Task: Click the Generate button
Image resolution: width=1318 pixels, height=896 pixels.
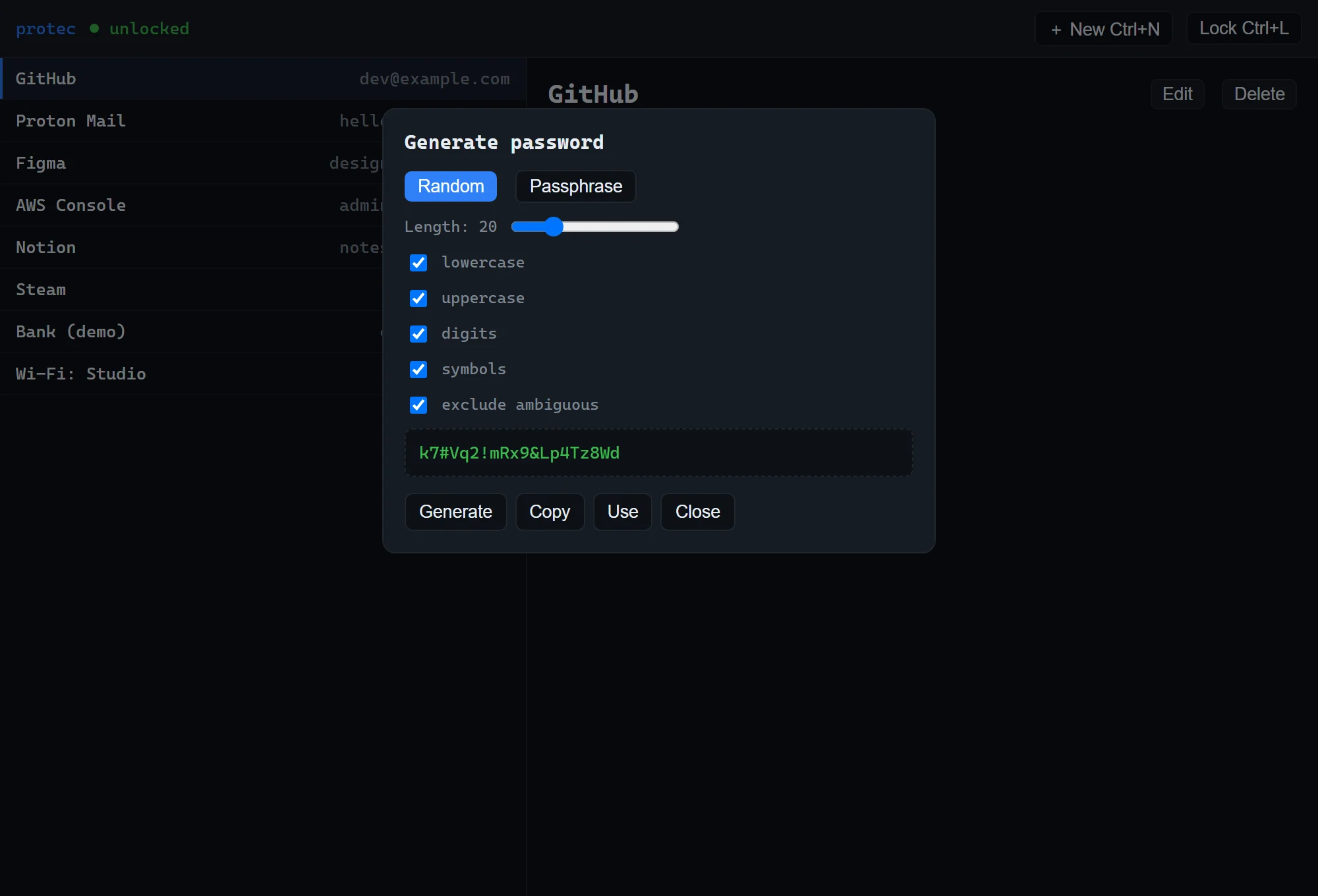Action: (x=455, y=512)
